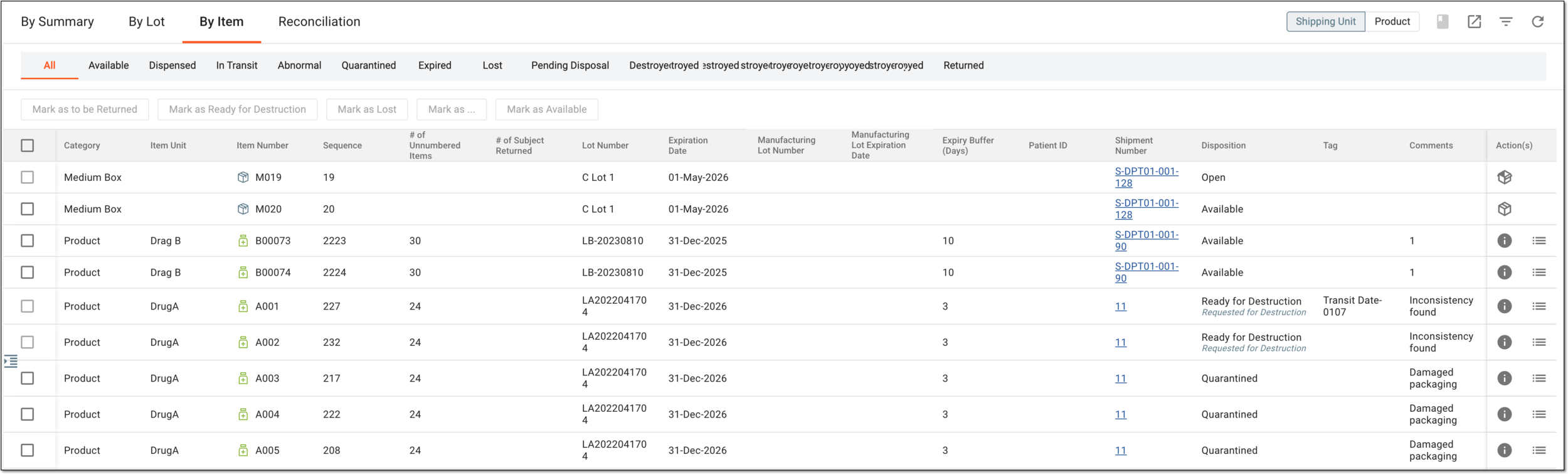The width and height of the screenshot is (1568, 474).
Task: Check the A003 row checkbox
Action: tap(28, 379)
